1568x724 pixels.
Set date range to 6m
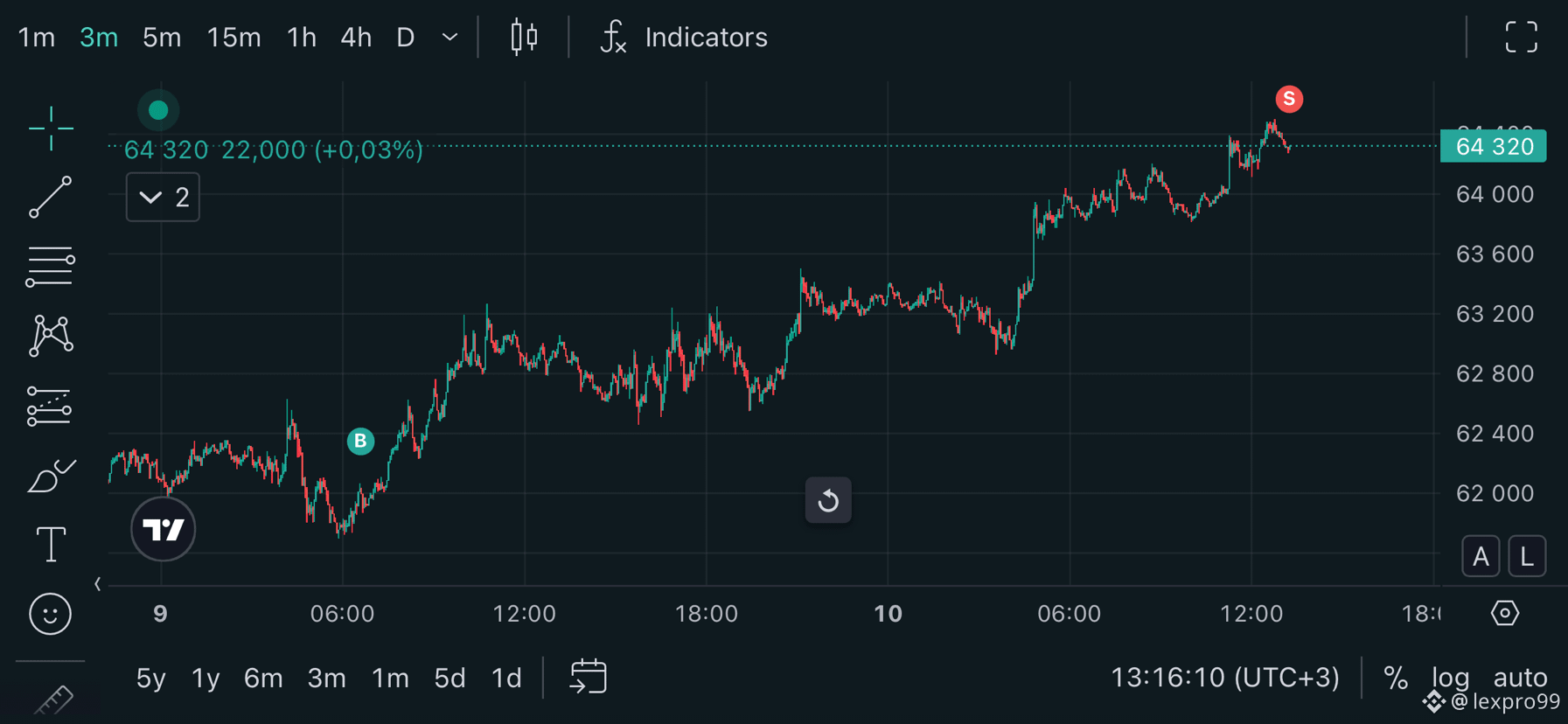pos(263,678)
